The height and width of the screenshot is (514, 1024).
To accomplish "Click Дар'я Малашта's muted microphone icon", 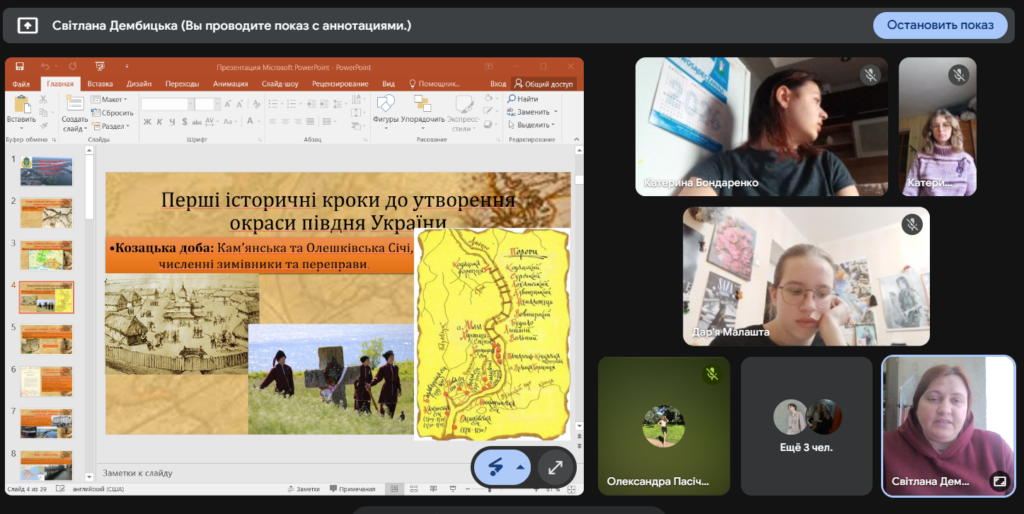I will pos(911,225).
